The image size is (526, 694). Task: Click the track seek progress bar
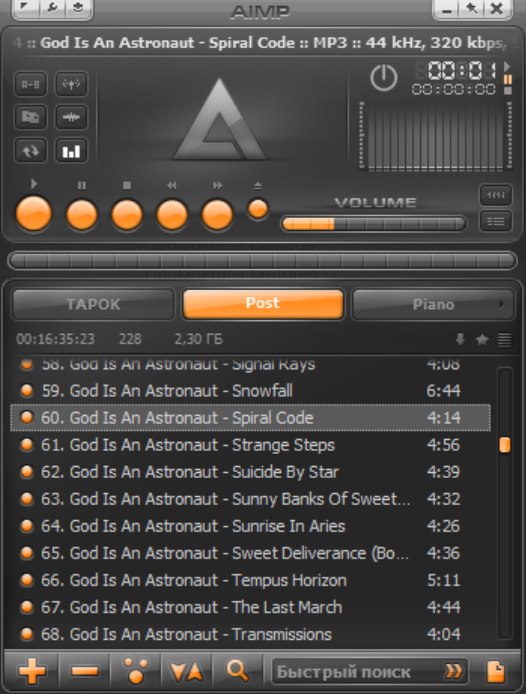[x=262, y=261]
